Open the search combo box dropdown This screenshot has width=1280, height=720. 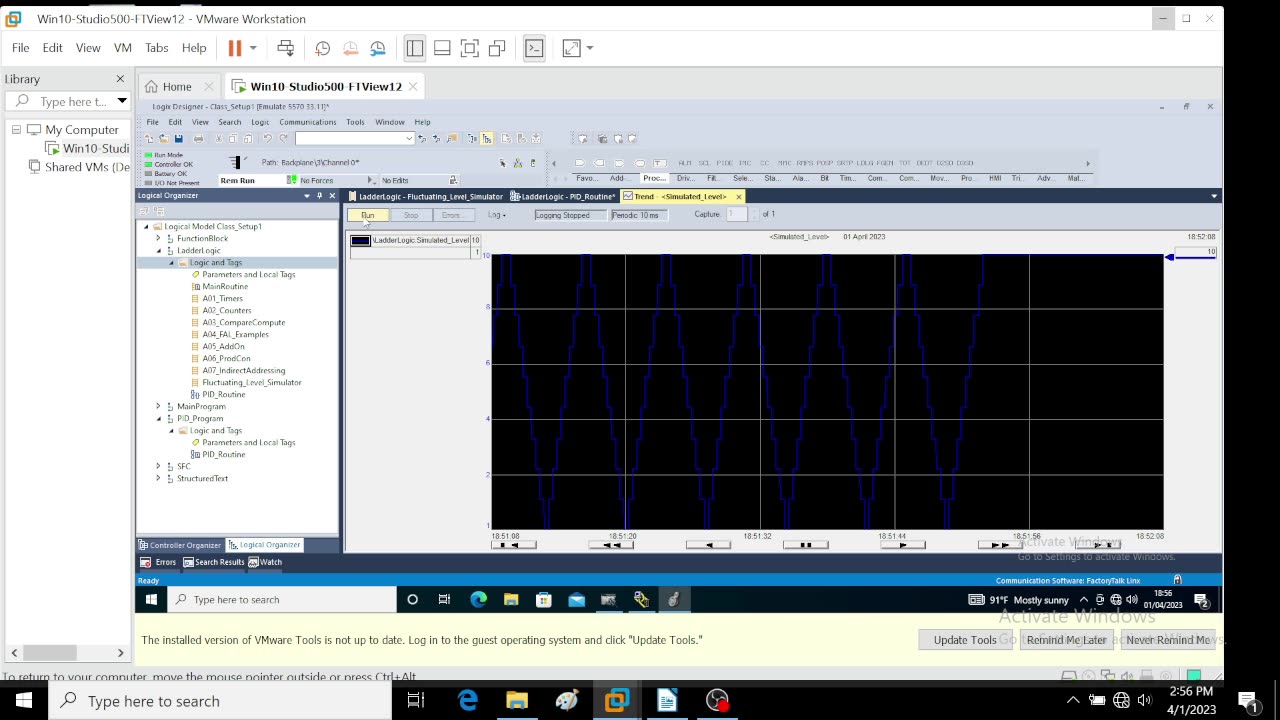pos(409,138)
